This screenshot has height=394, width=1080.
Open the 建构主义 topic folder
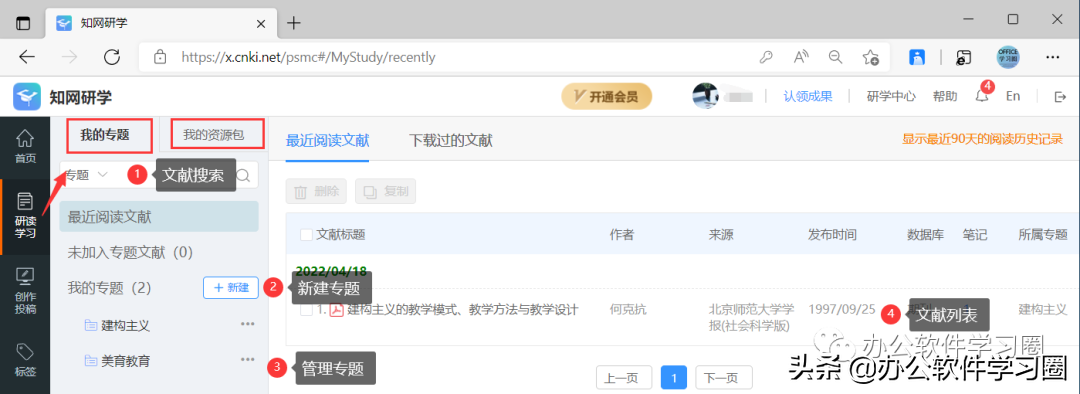[116, 325]
